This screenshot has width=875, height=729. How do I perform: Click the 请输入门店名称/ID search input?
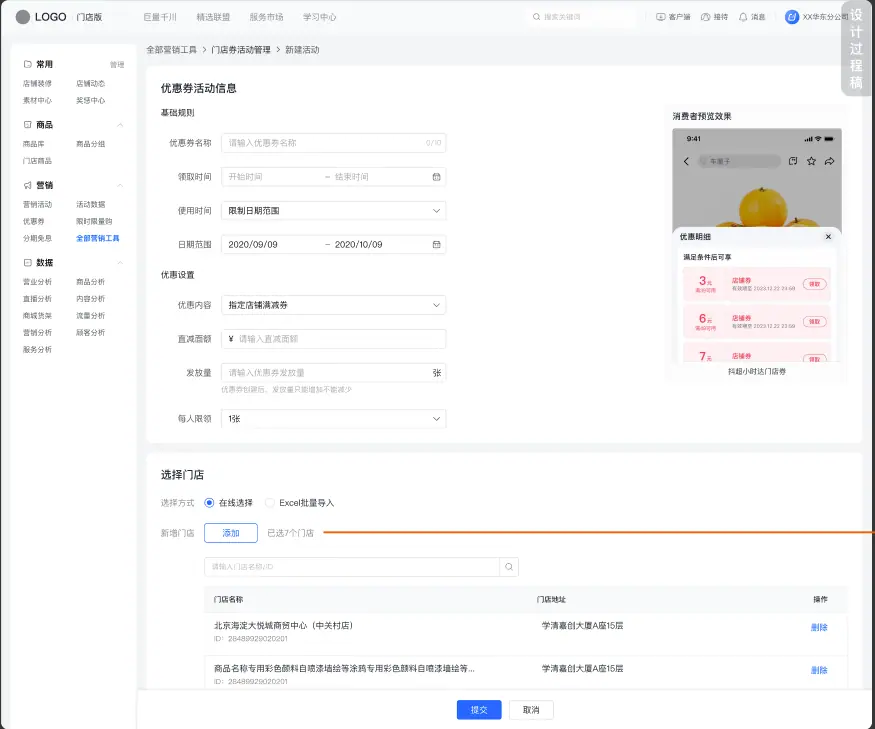pyautogui.click(x=352, y=567)
